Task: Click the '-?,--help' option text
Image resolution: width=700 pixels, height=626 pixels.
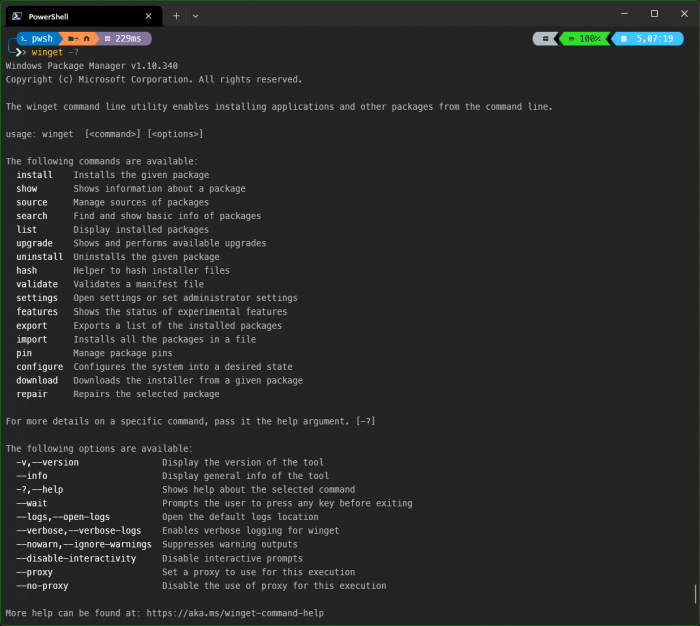Action: click(x=40, y=490)
